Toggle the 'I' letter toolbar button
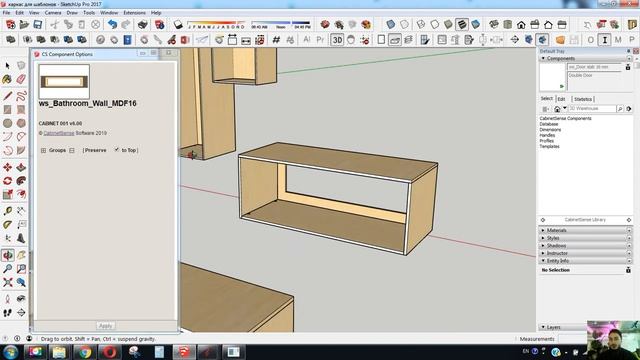The height and width of the screenshot is (360, 640). [x=604, y=40]
